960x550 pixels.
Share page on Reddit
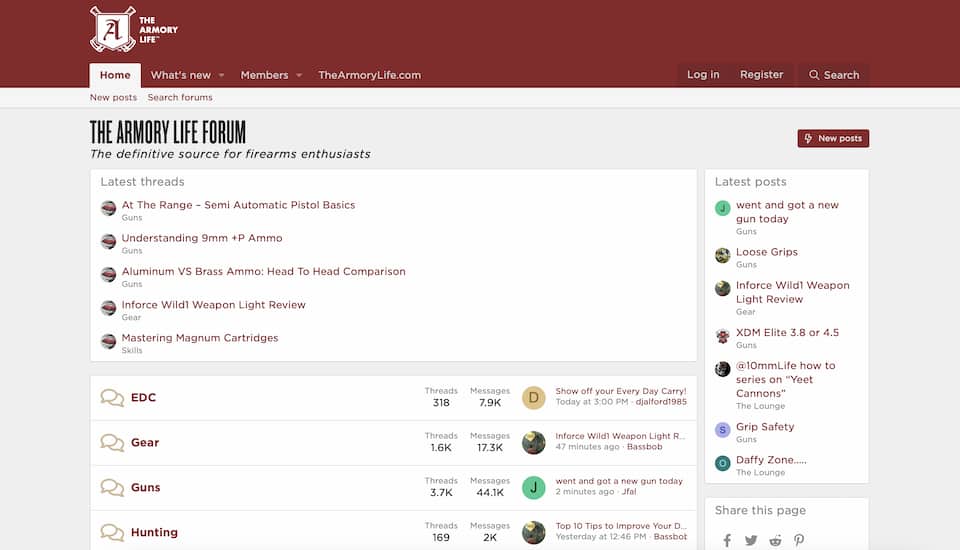775,540
